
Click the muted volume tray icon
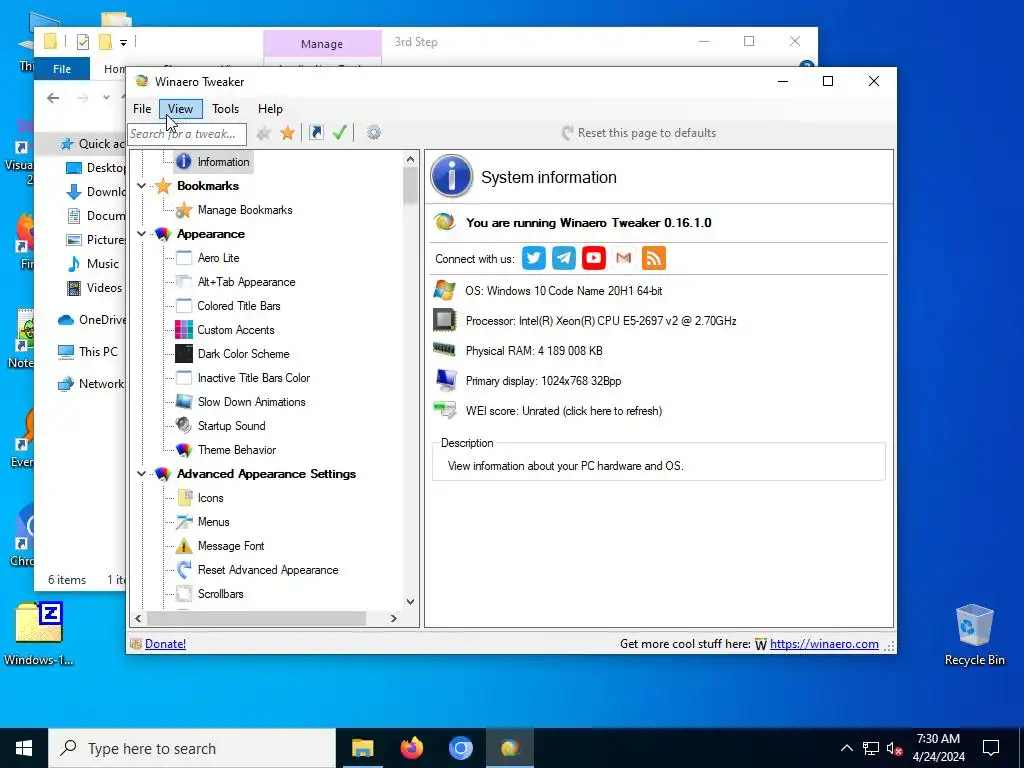[895, 748]
